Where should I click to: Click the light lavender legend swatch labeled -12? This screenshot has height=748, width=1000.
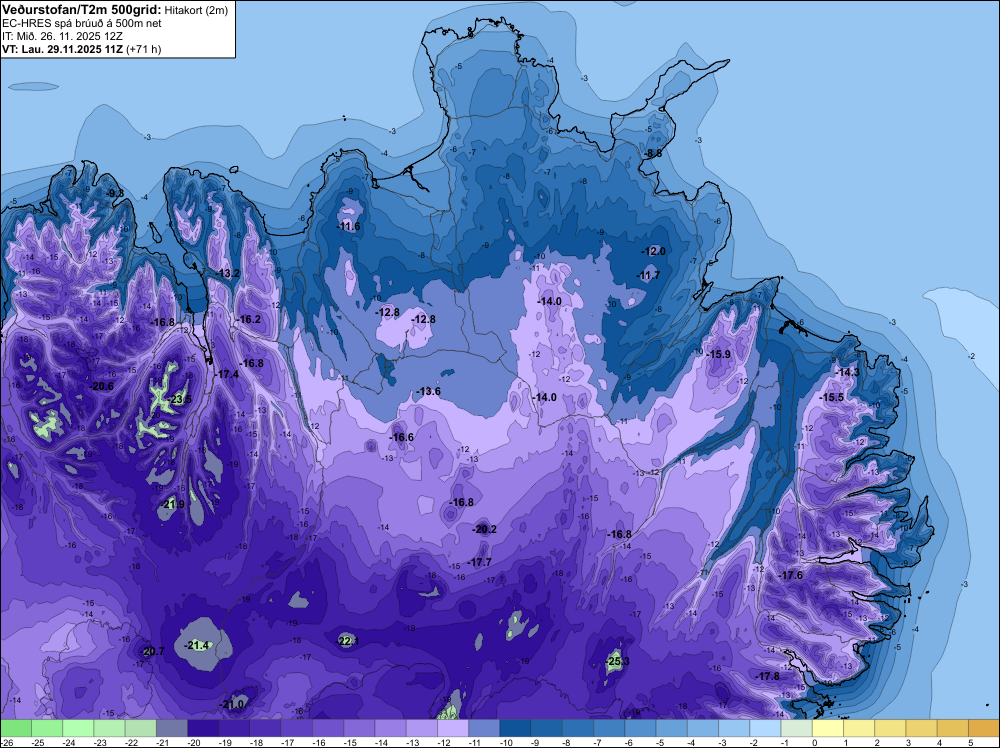pos(453,728)
